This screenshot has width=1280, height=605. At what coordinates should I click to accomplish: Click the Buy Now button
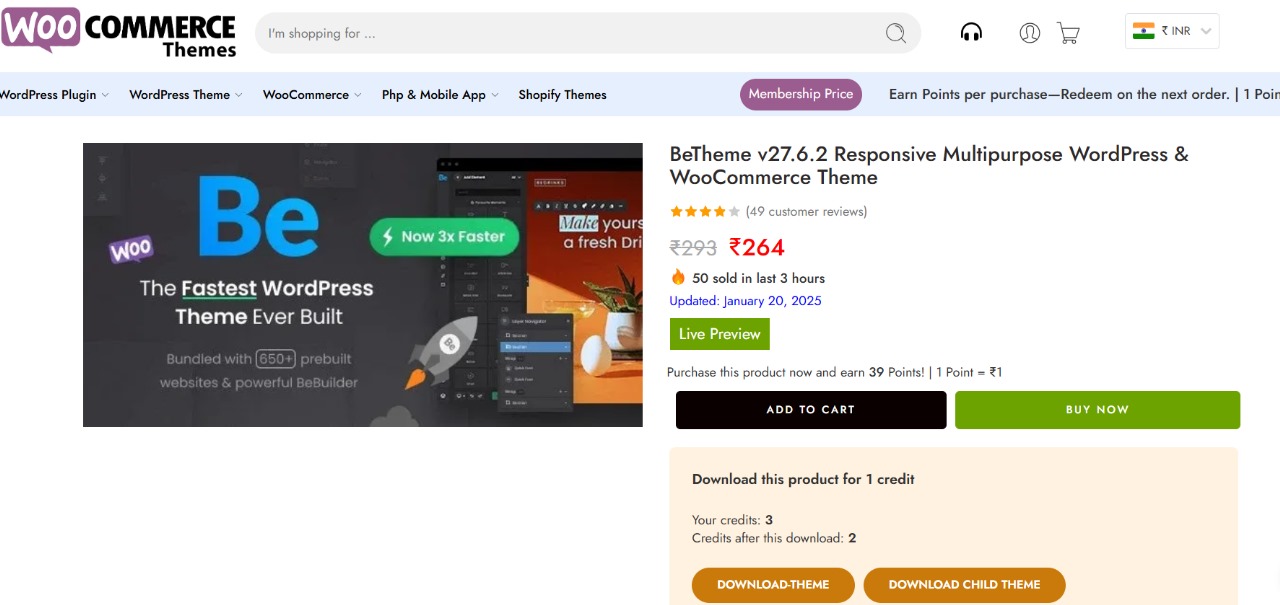(1097, 409)
